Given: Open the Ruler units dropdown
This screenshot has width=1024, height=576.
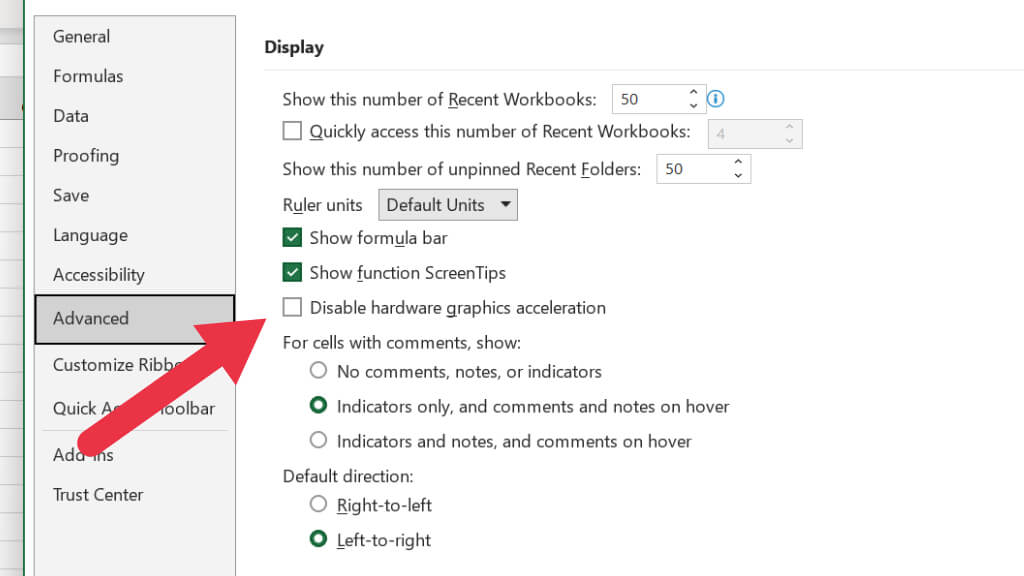Looking at the screenshot, I should (x=447, y=205).
